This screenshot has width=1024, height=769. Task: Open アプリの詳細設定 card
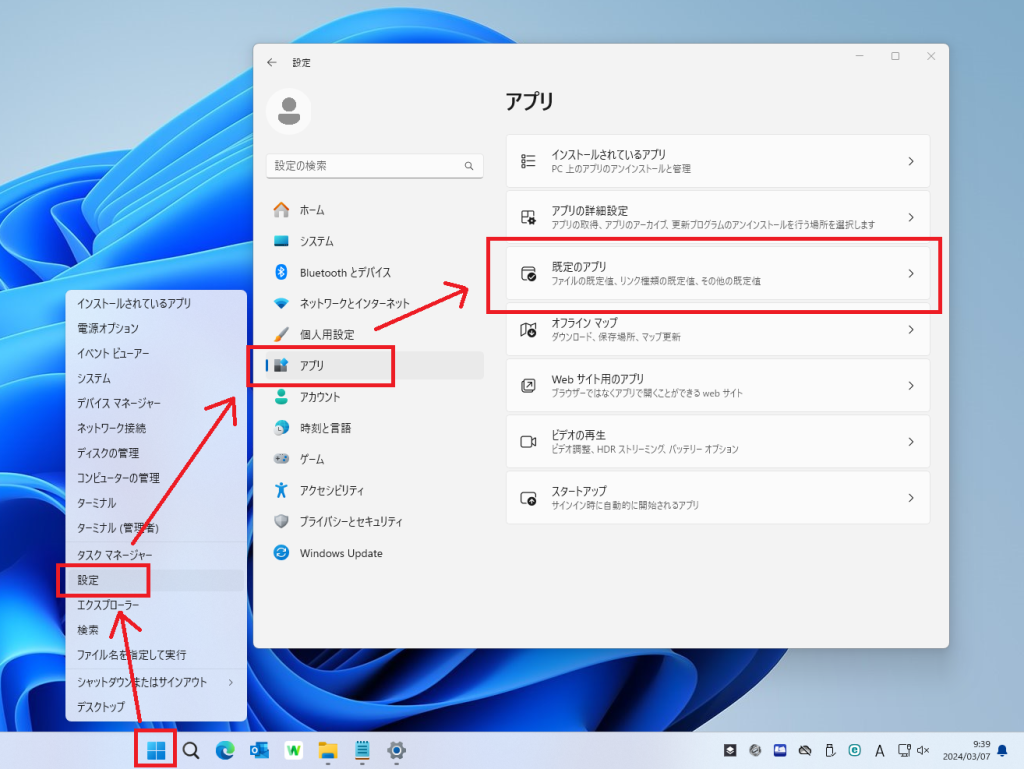718,217
